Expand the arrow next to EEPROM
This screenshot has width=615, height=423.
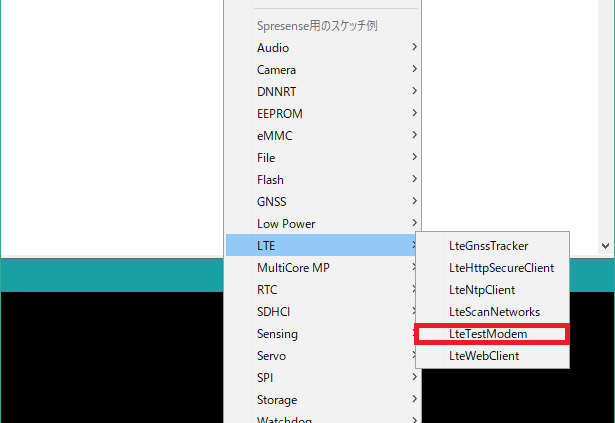pyautogui.click(x=414, y=113)
